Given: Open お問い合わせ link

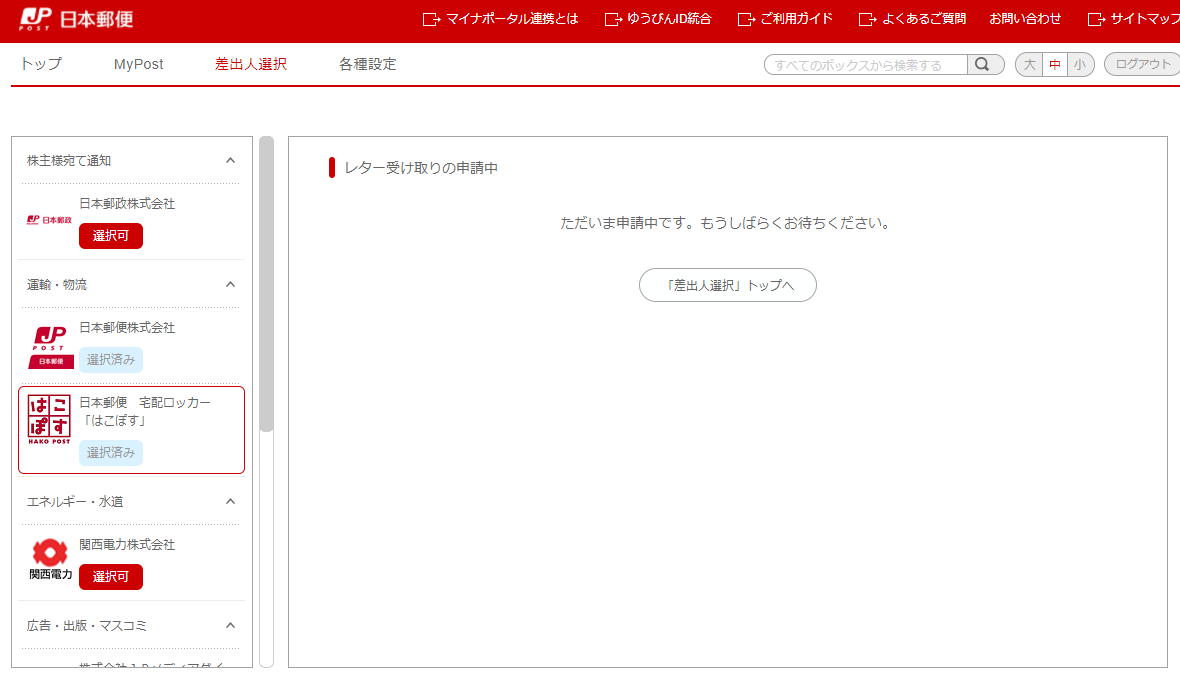Looking at the screenshot, I should (1025, 19).
